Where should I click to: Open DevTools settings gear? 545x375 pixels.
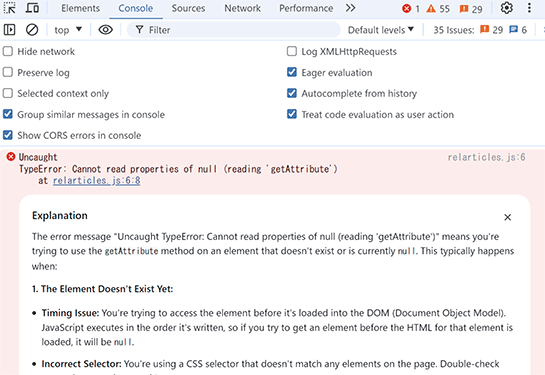tap(506, 8)
